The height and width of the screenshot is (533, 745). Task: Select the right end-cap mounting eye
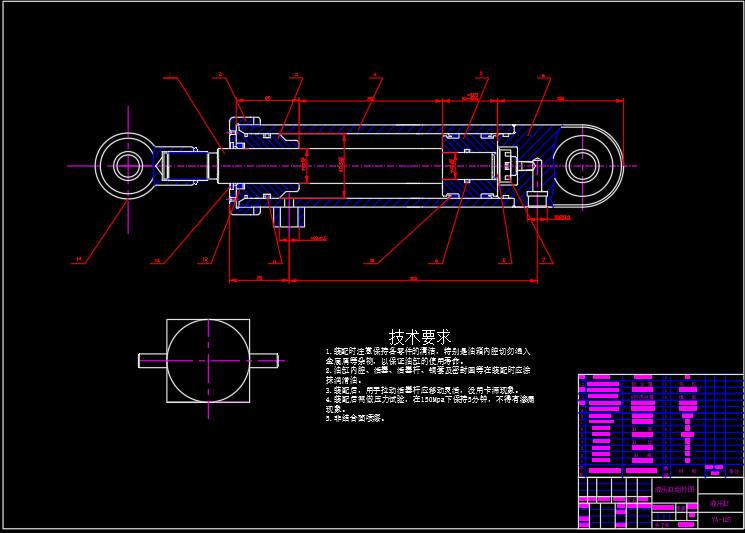[581, 166]
